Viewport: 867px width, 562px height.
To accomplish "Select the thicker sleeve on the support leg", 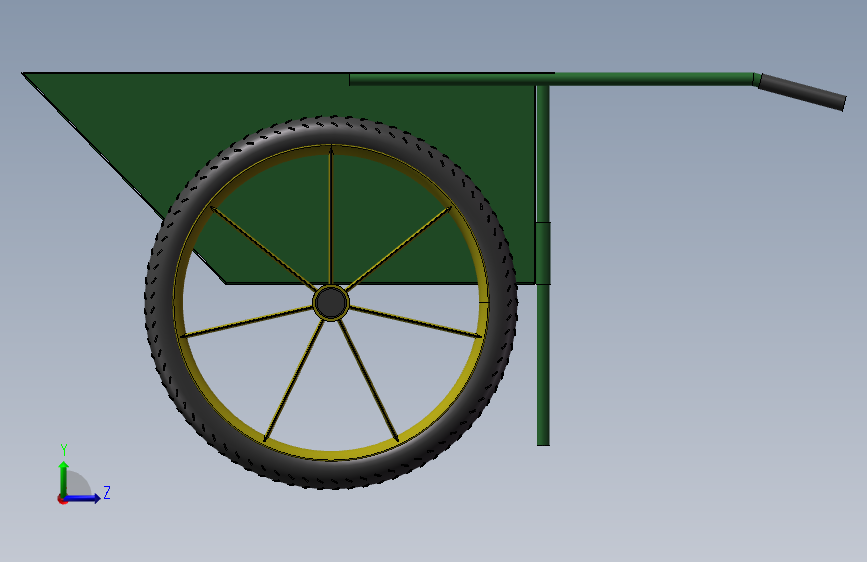I will 543,253.
